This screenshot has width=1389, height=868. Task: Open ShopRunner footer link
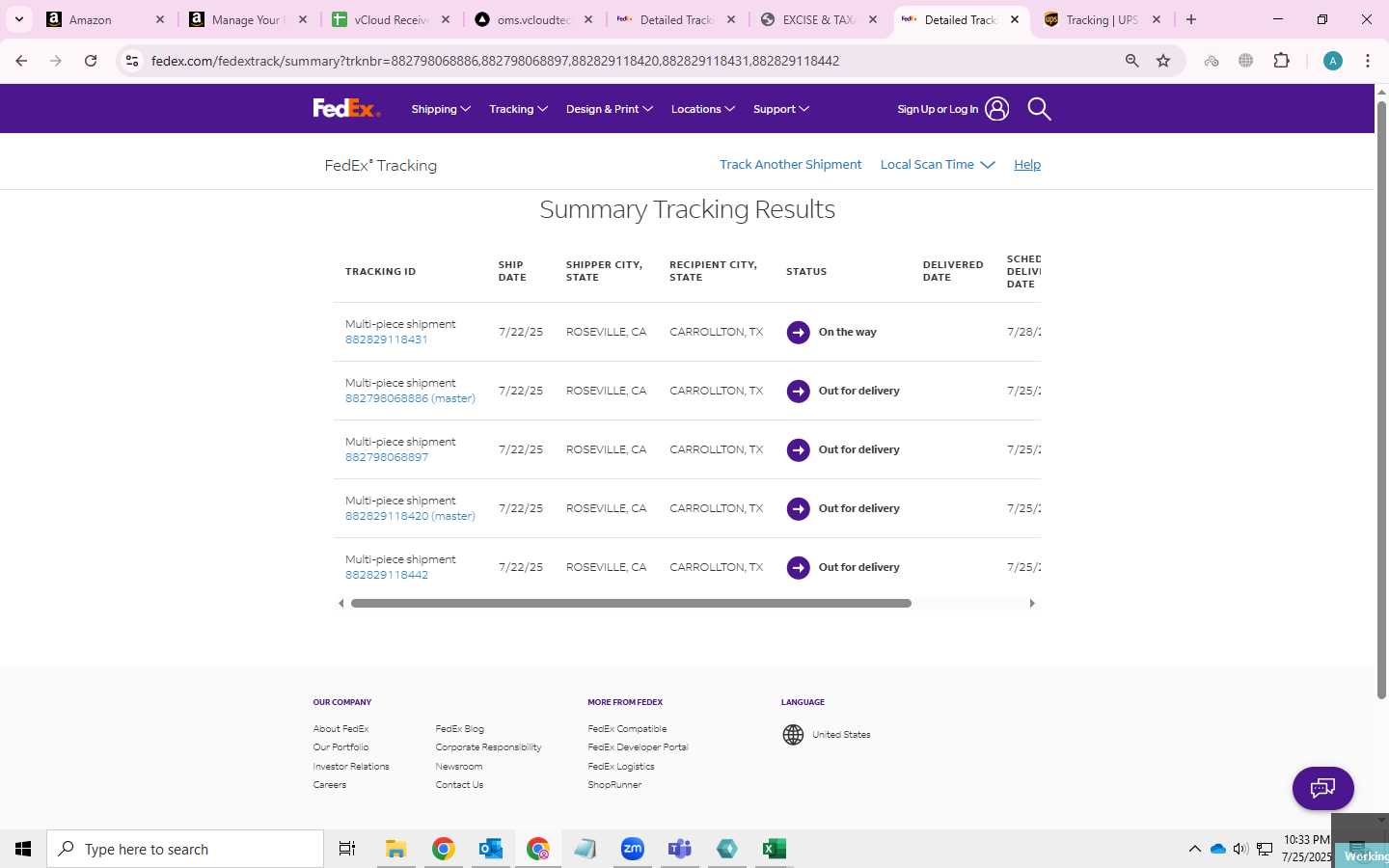pos(614,785)
